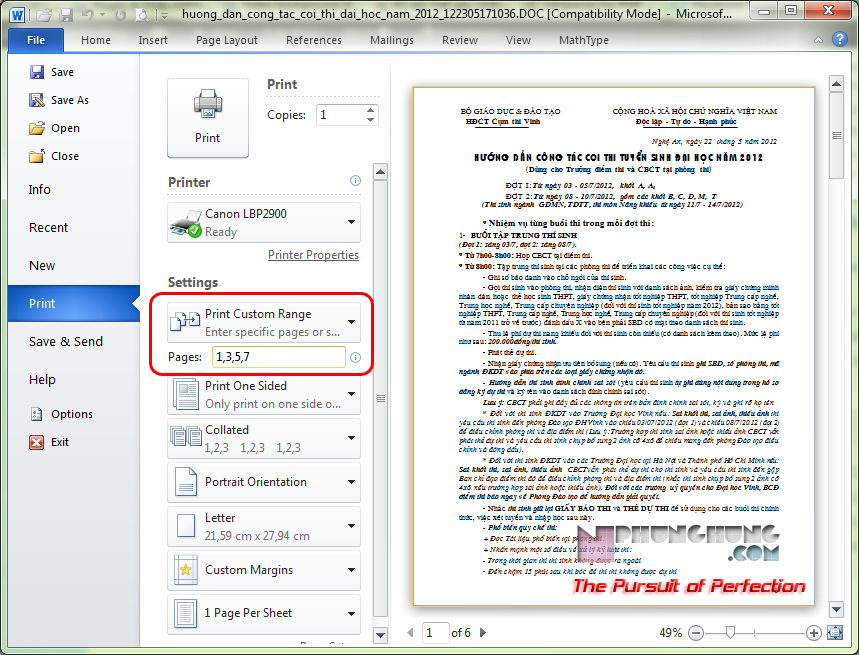Expand the Portrait Orientation dropdown

(264, 482)
